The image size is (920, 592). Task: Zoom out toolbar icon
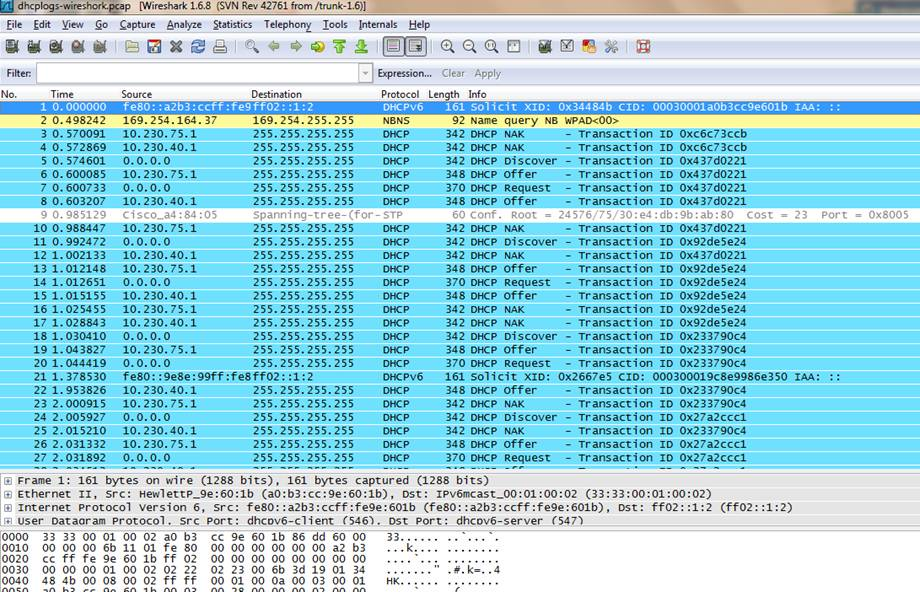[x=469, y=46]
